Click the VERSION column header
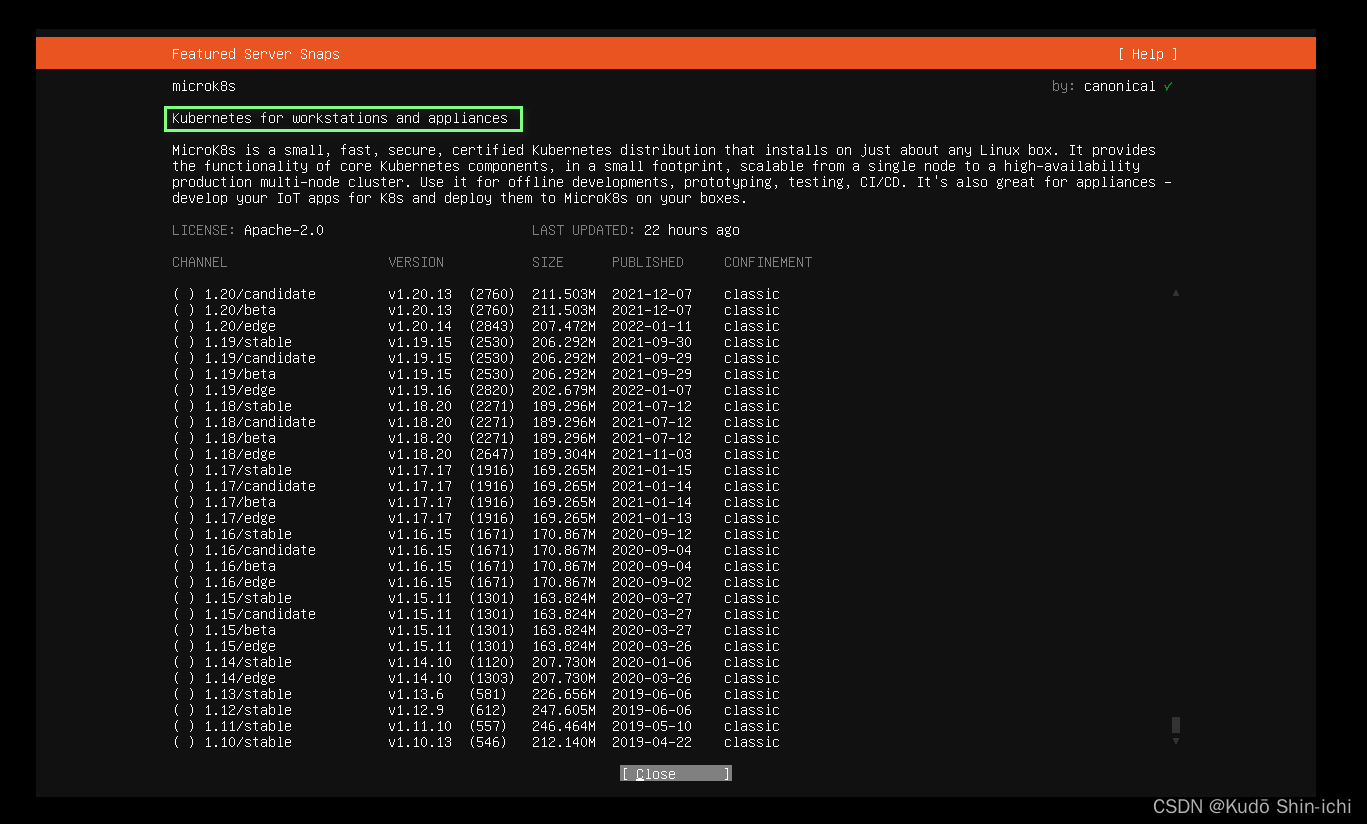 [x=416, y=262]
